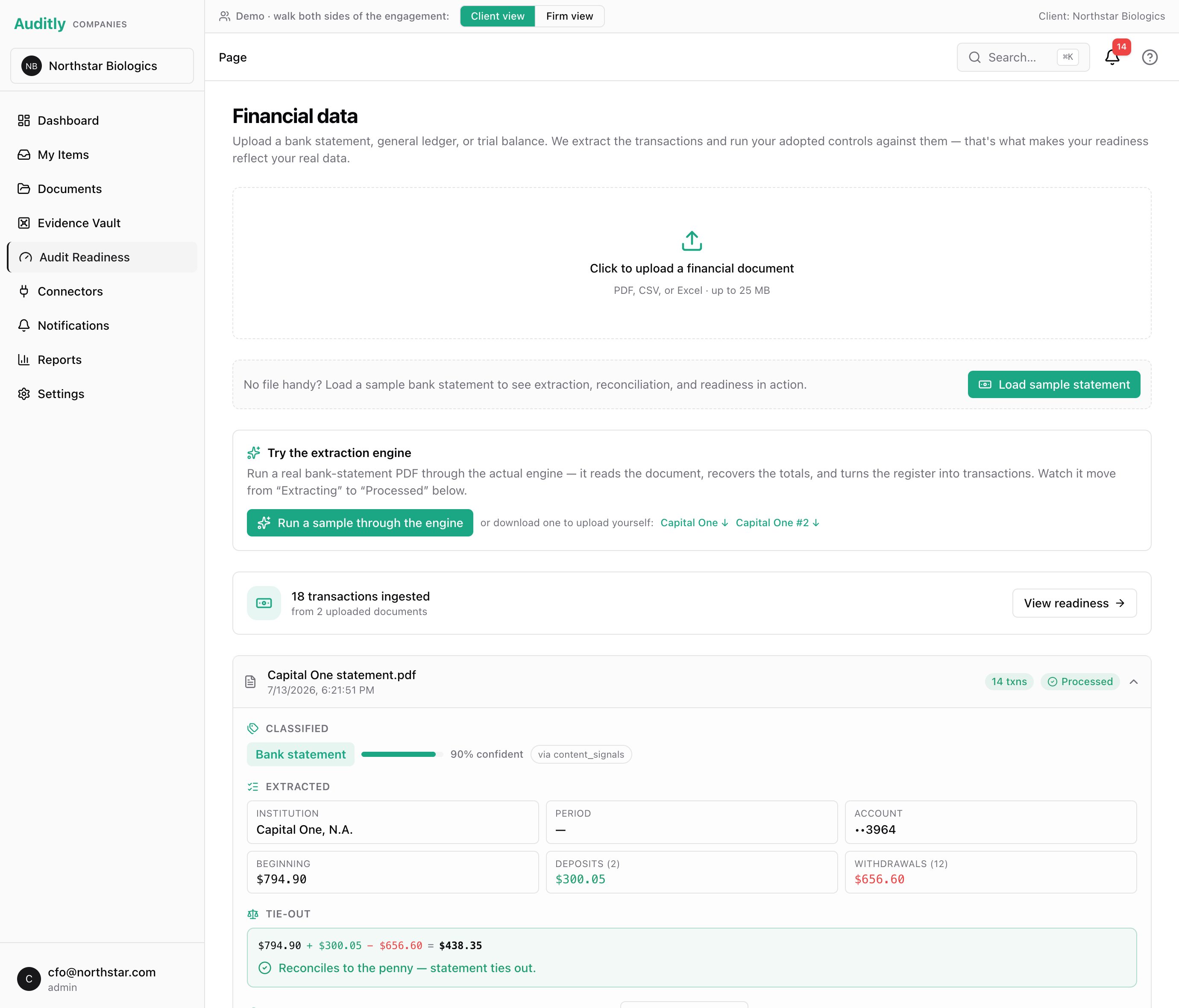Open the Audit Readiness section
The height and width of the screenshot is (1008, 1179).
(103, 257)
